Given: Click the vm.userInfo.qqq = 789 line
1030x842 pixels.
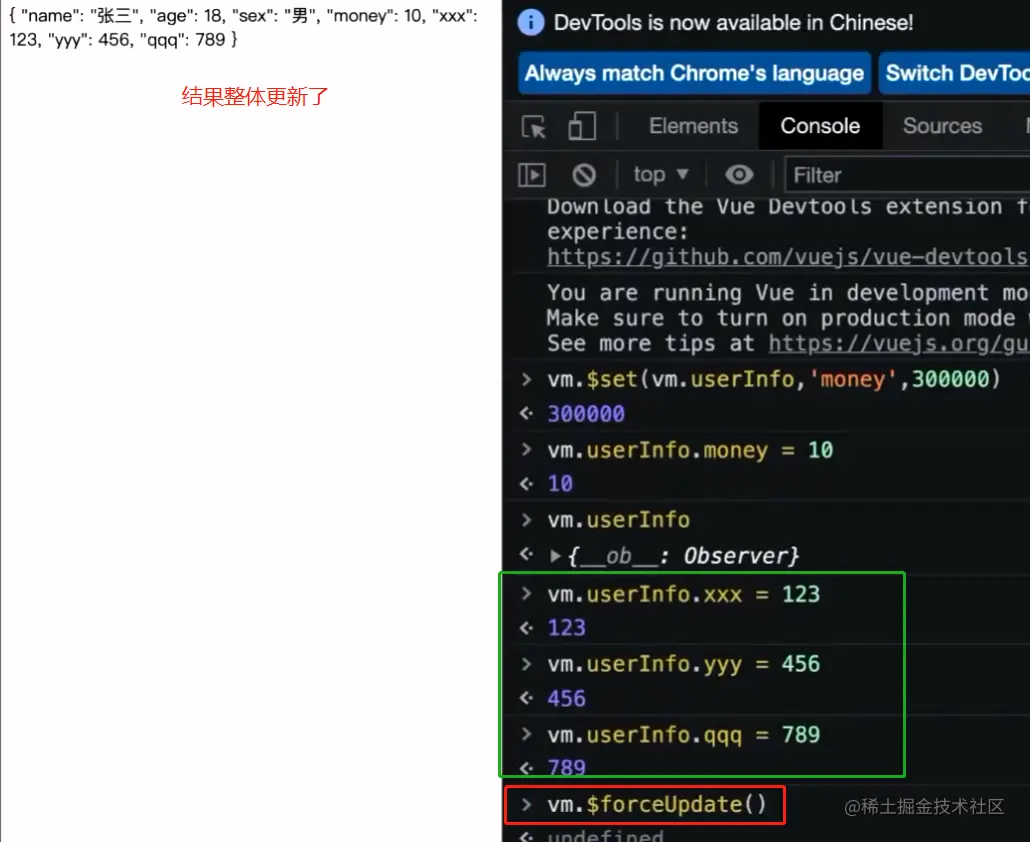Looking at the screenshot, I should coord(683,735).
